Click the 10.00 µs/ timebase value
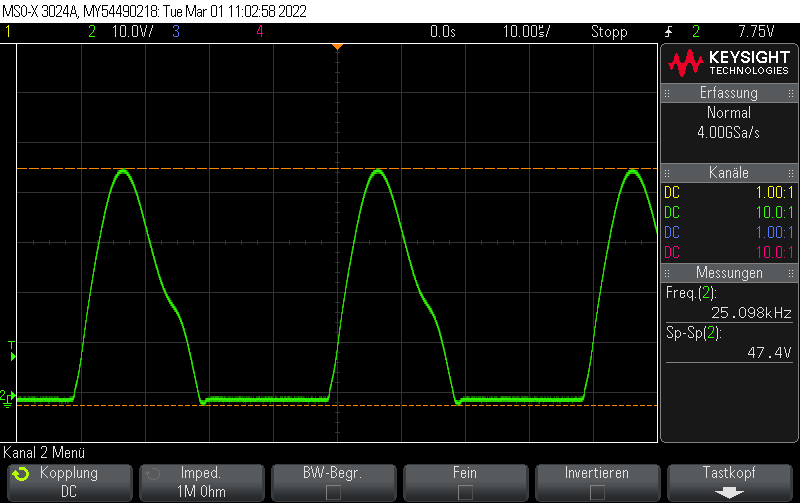 coord(527,32)
